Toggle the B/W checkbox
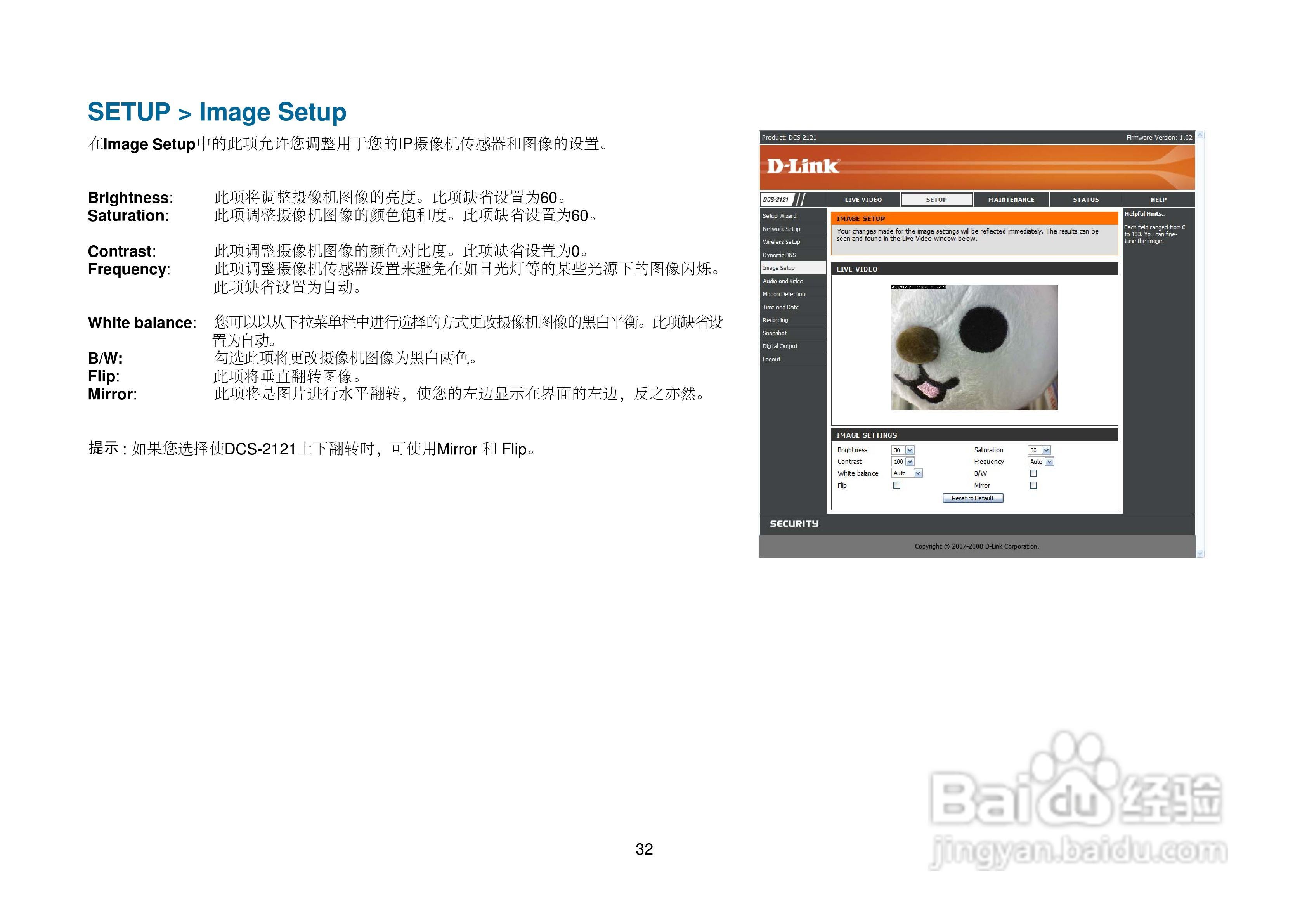The width and height of the screenshot is (1307, 924). point(1033,473)
